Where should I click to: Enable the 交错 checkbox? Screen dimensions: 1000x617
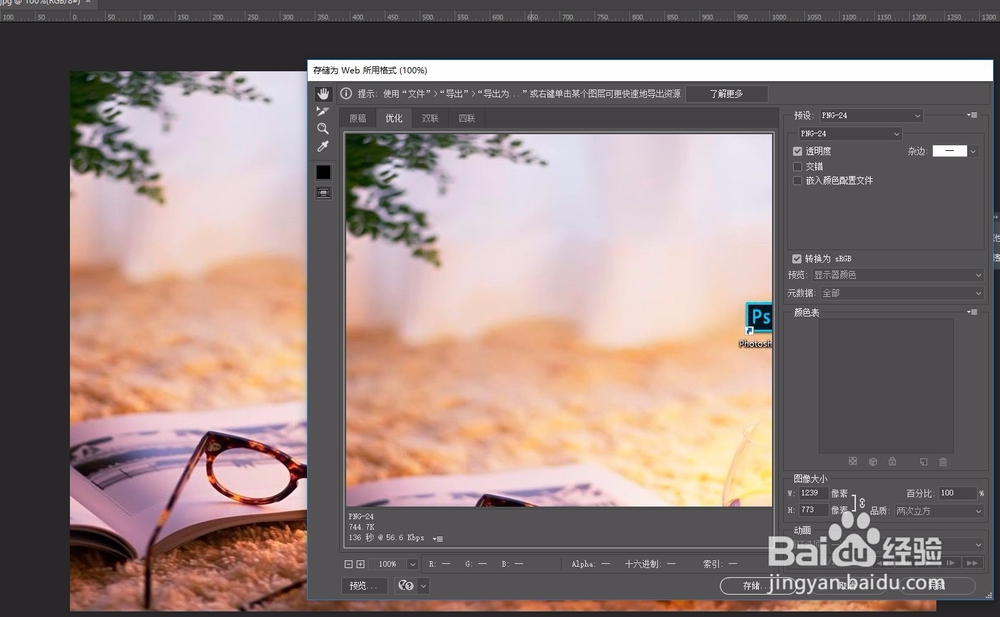point(797,167)
